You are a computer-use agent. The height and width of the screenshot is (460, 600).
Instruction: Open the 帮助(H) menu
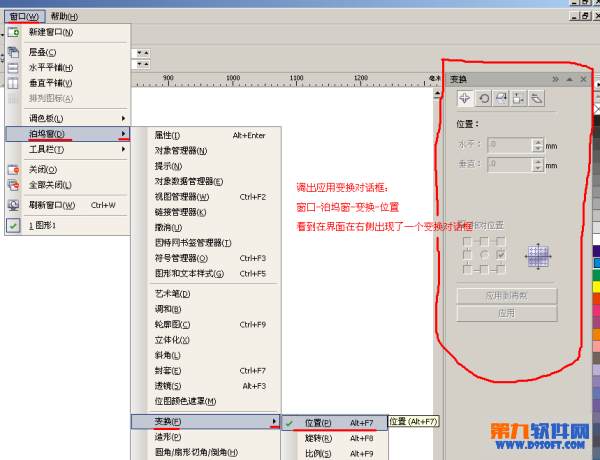64,16
